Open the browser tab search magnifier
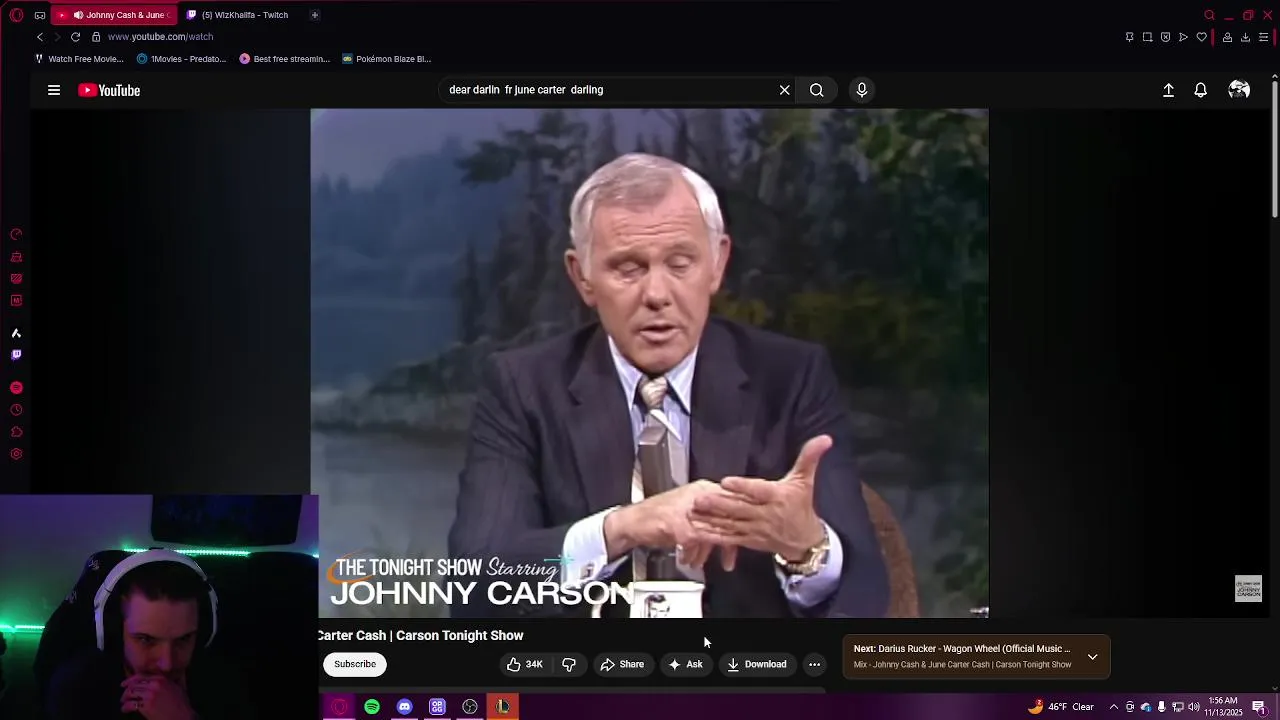1280x720 pixels. (1209, 15)
